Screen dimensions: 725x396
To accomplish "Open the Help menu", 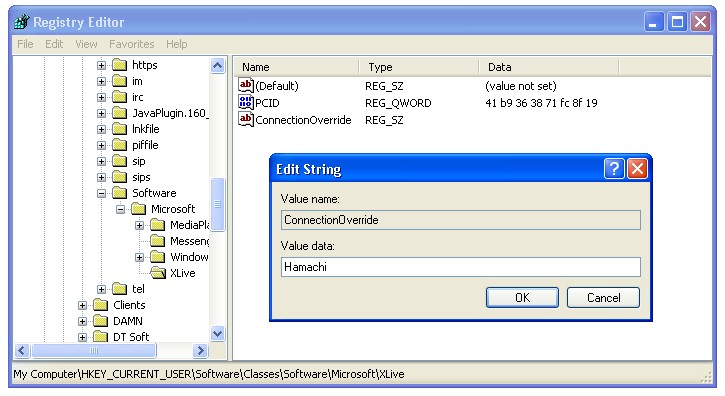I will point(177,44).
